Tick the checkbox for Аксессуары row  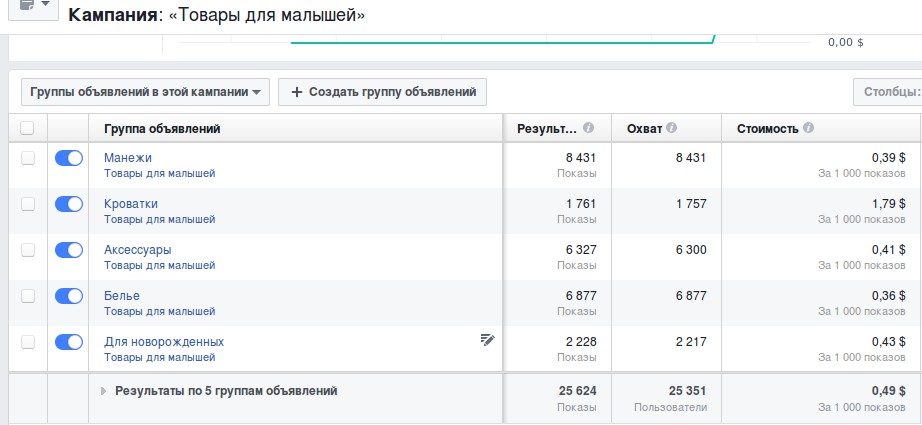[28, 250]
